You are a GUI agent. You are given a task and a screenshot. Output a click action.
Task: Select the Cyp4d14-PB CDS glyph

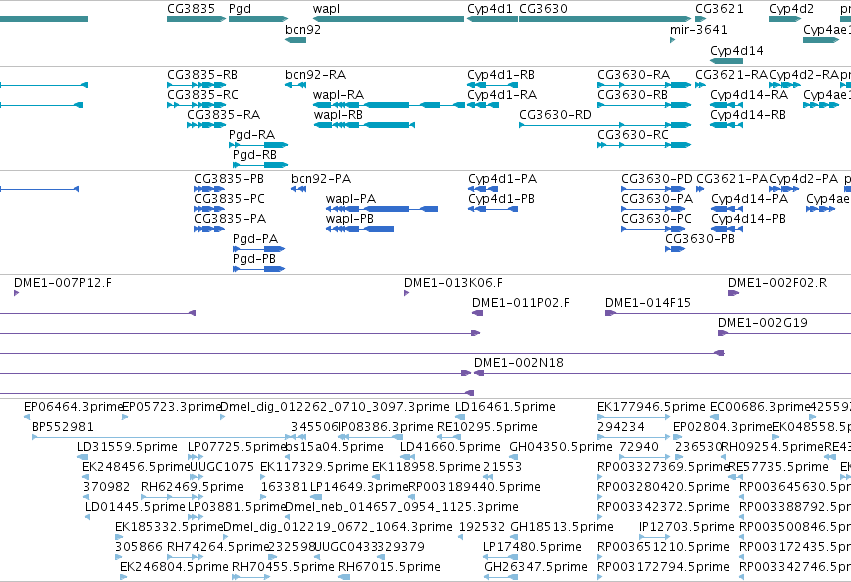tap(727, 229)
